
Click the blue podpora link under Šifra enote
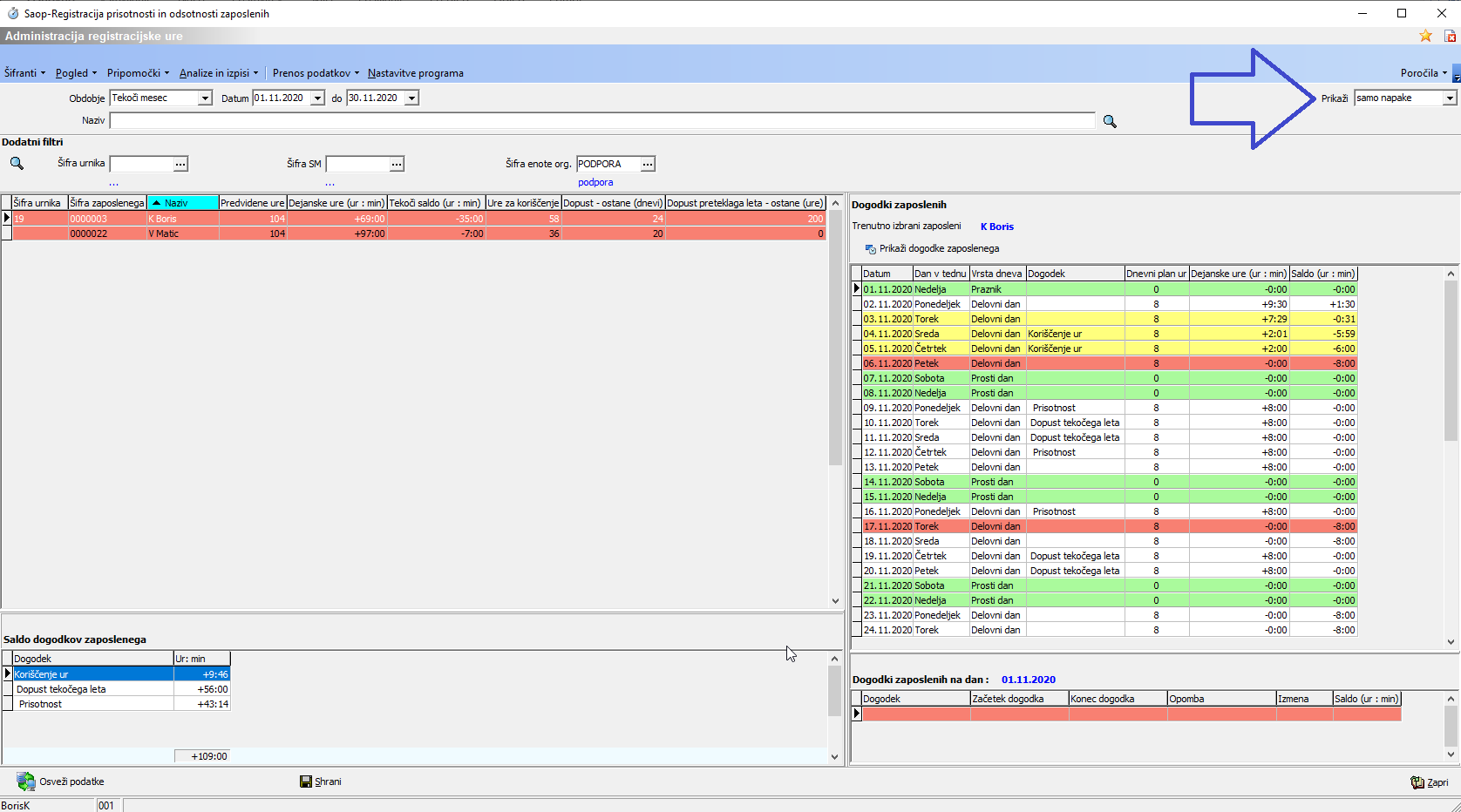(x=595, y=182)
